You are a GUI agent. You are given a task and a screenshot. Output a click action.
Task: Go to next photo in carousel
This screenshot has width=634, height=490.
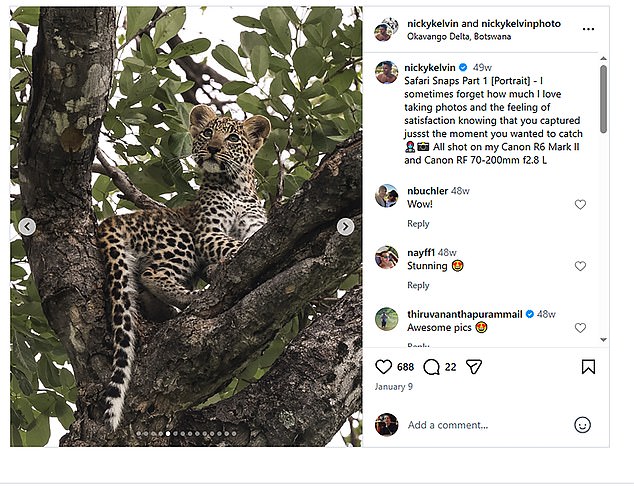point(345,227)
